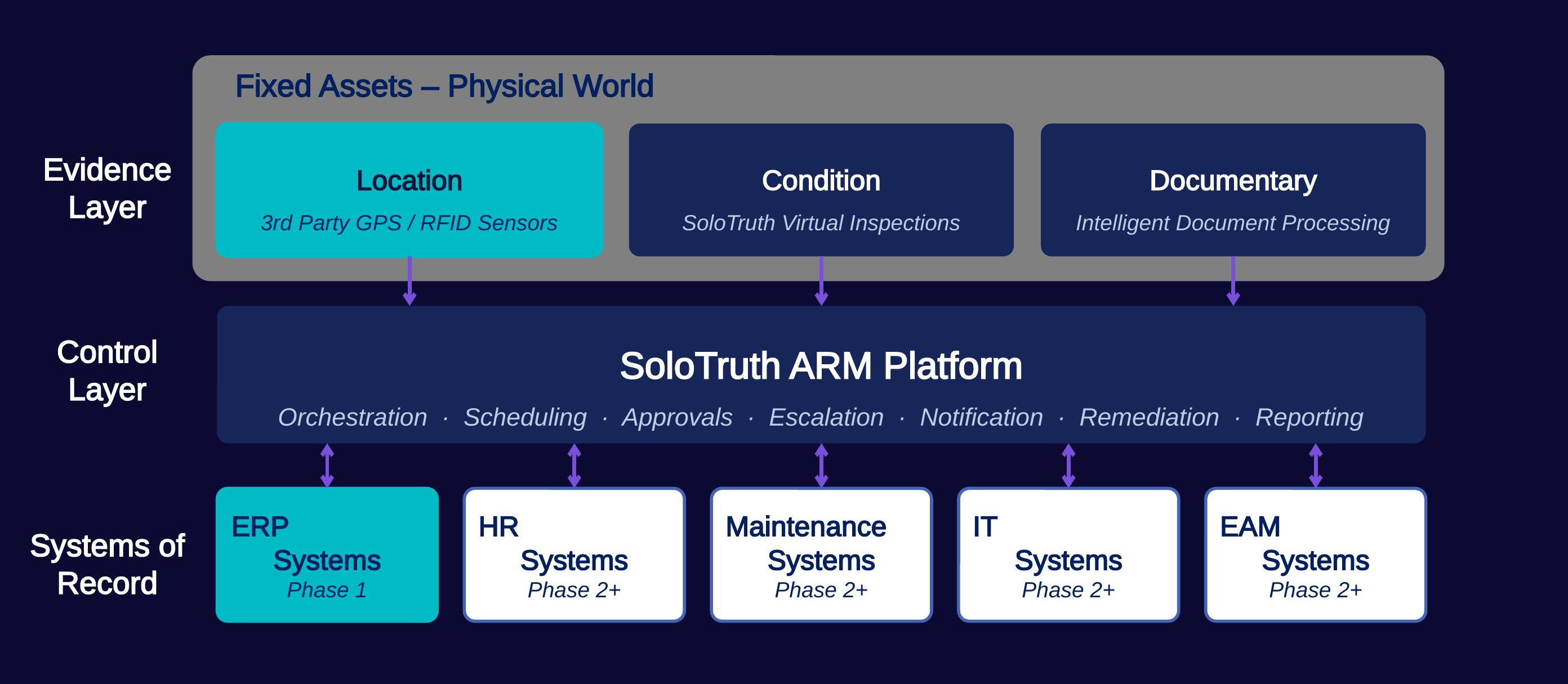
Task: Click the double arrow above EAM Systems
Action: pos(1315,466)
